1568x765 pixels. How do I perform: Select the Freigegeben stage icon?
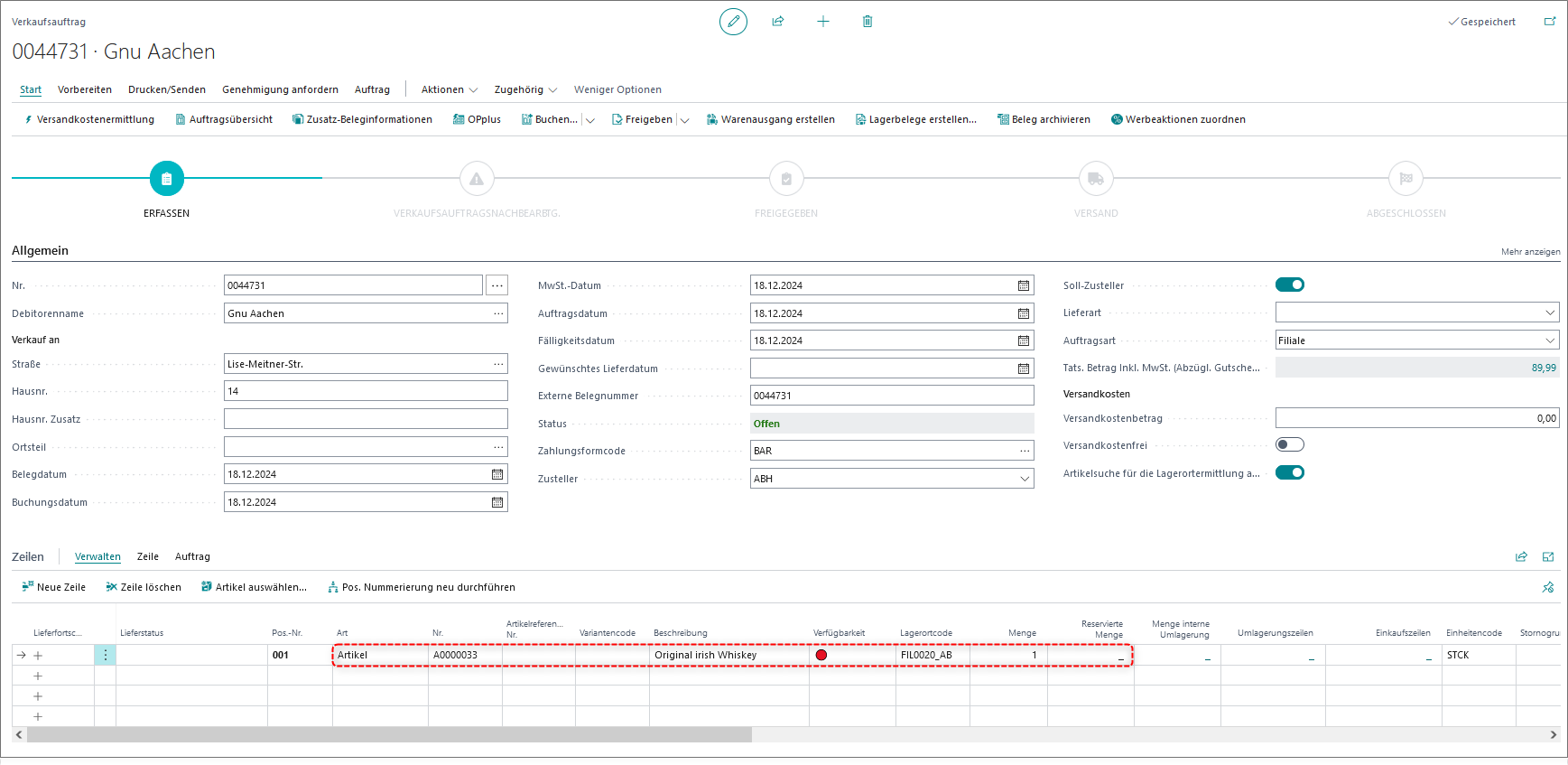(x=786, y=179)
